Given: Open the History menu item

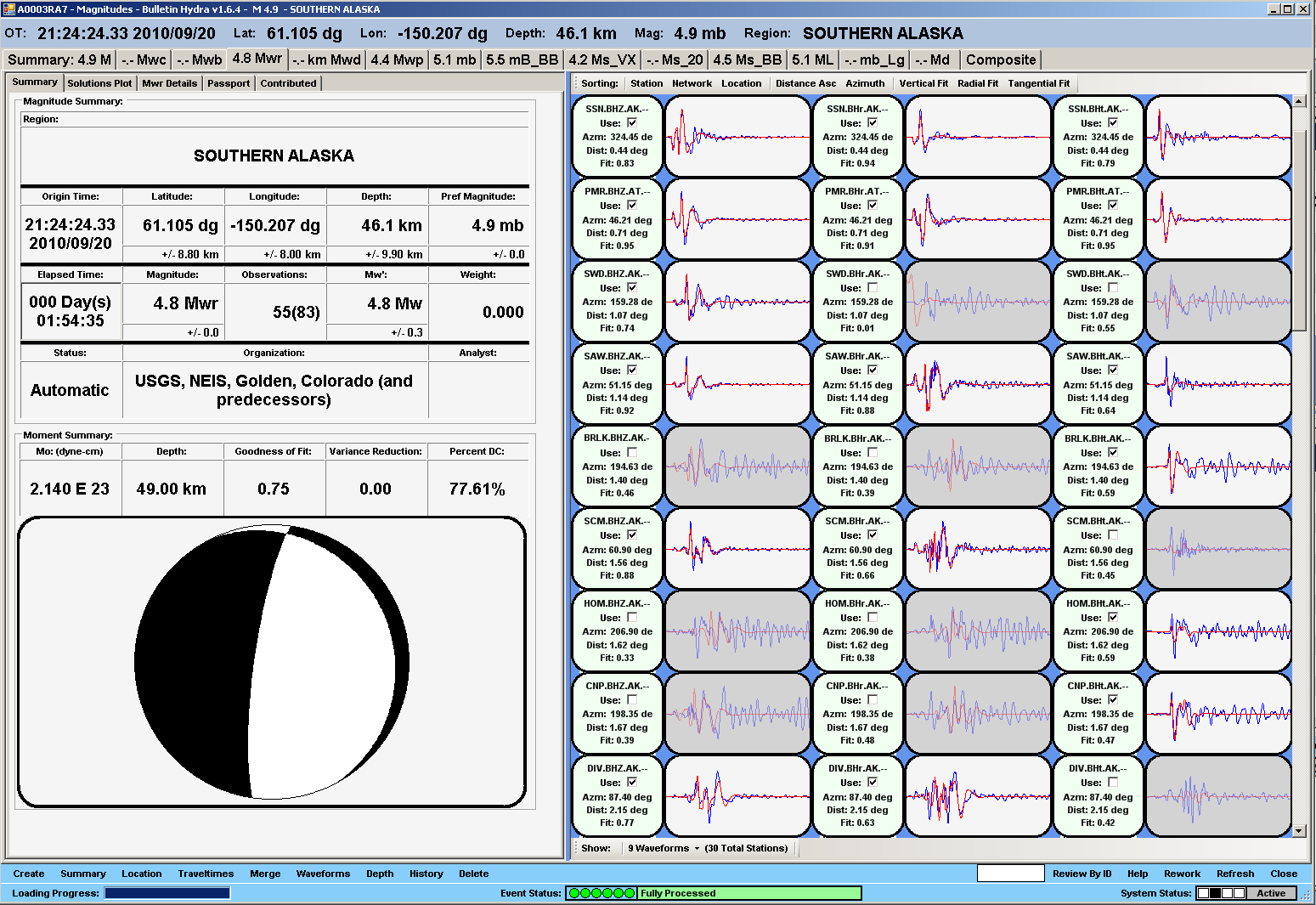Looking at the screenshot, I should [x=426, y=874].
